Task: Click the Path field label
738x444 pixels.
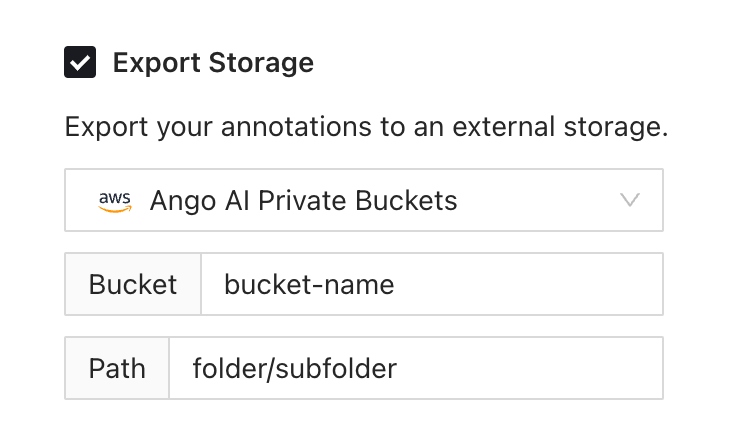Action: [117, 368]
